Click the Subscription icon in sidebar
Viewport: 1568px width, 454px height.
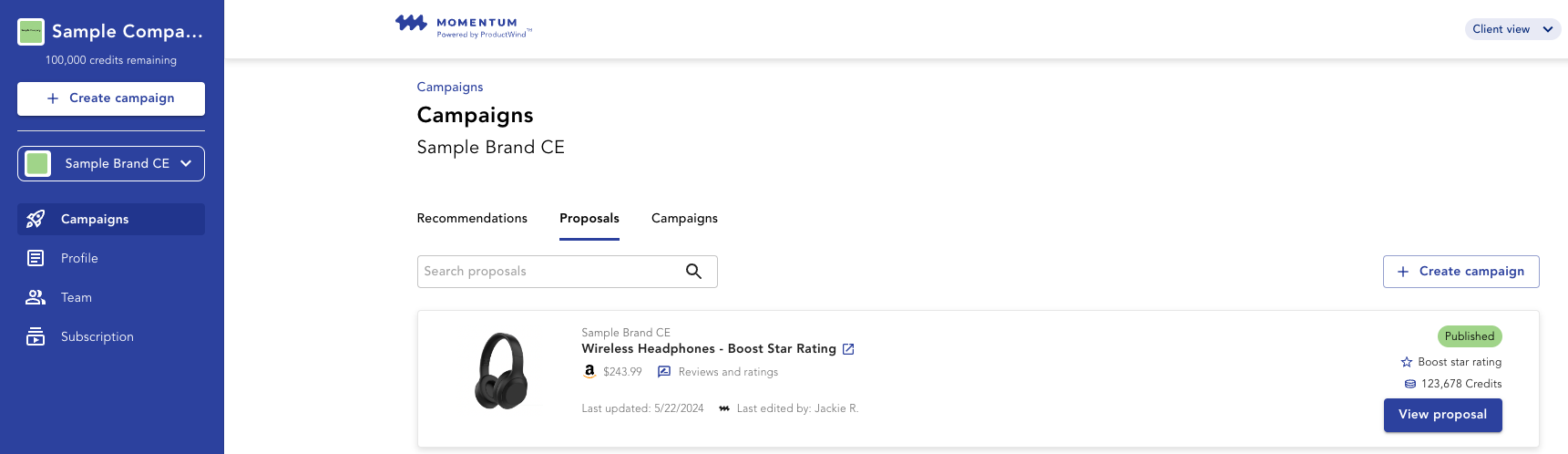36,336
